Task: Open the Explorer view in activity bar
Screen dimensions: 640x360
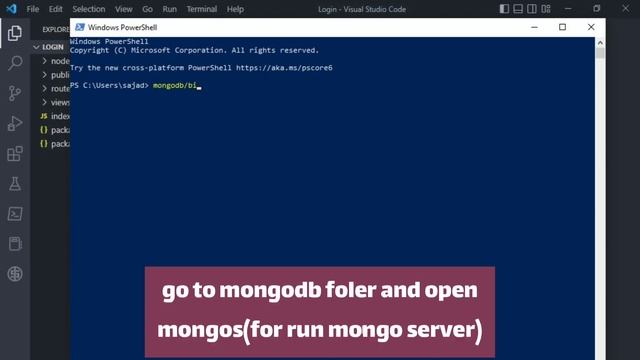Action: pyautogui.click(x=15, y=33)
